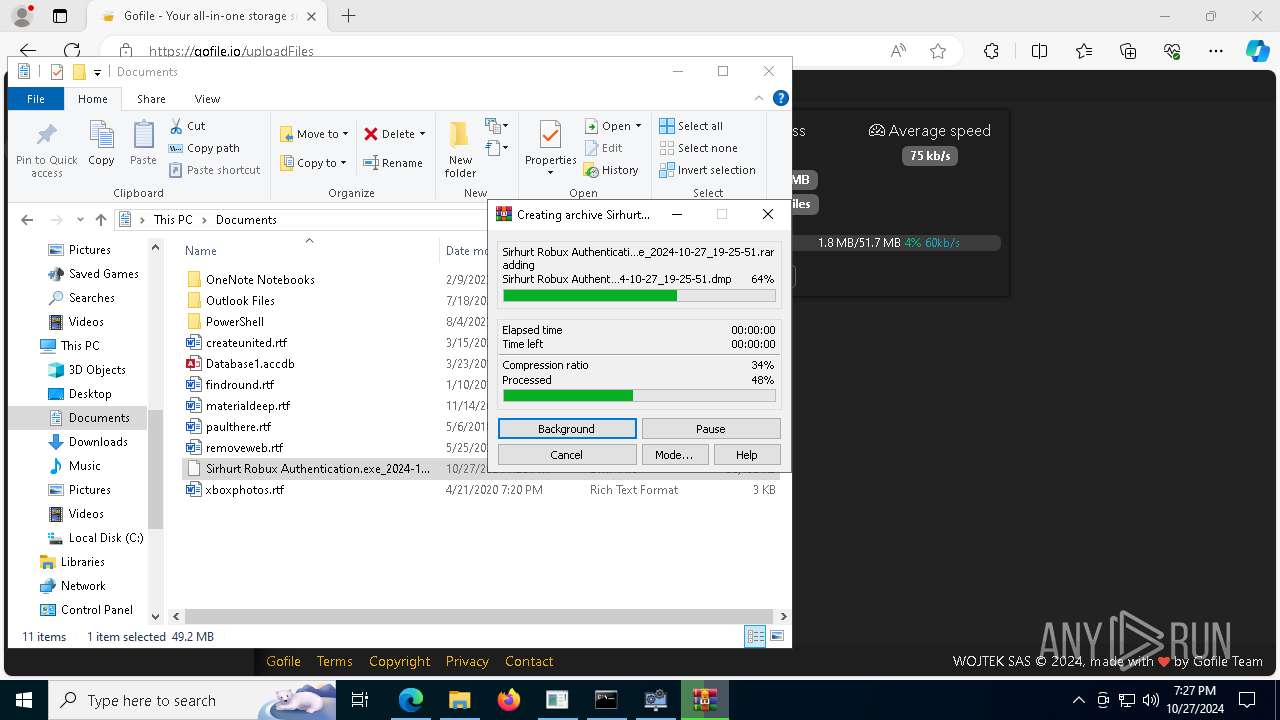Image resolution: width=1280 pixels, height=720 pixels.
Task: Select the xboxphotos.rtf file
Action: [x=245, y=490]
